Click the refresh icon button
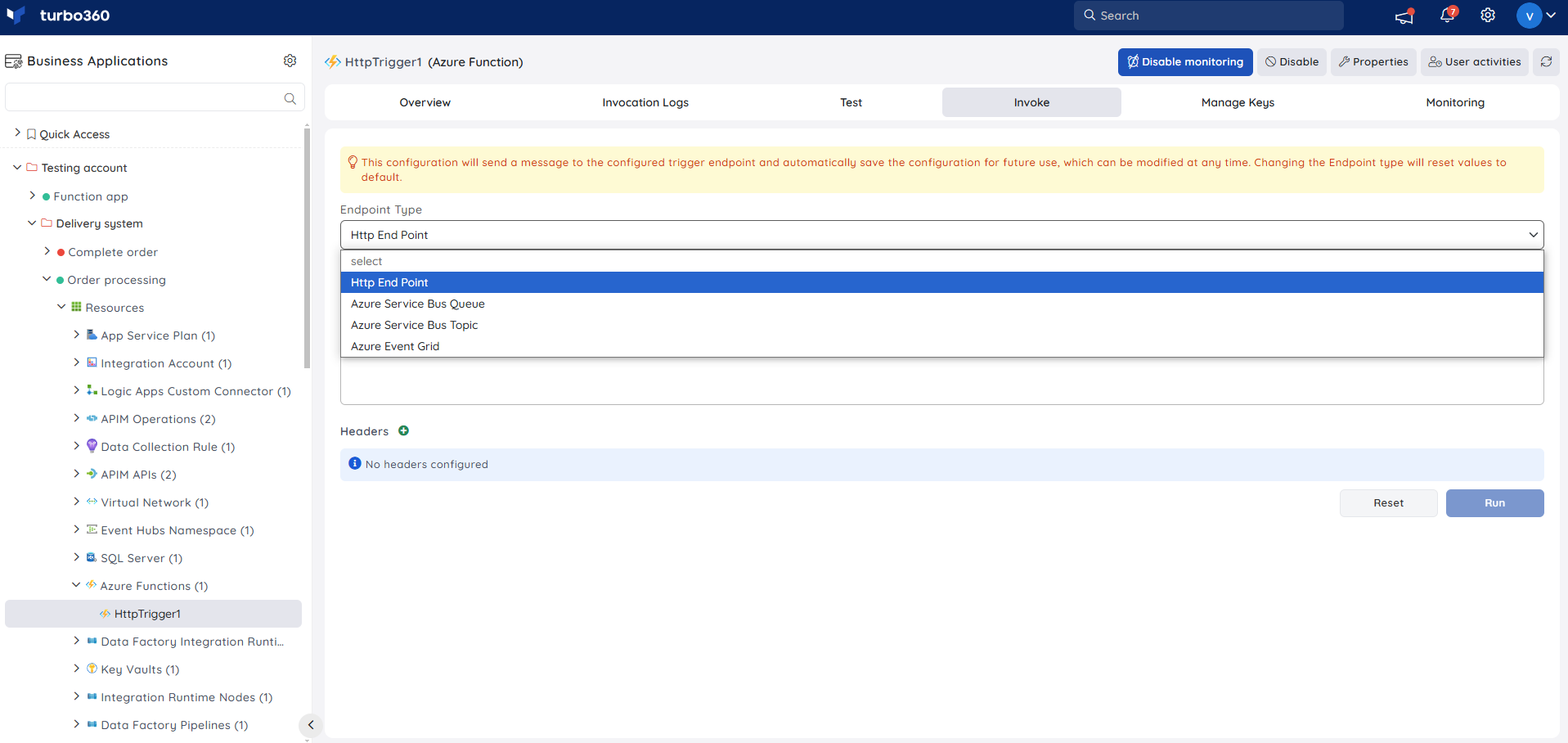Viewport: 1568px width, 743px height. pos(1546,61)
